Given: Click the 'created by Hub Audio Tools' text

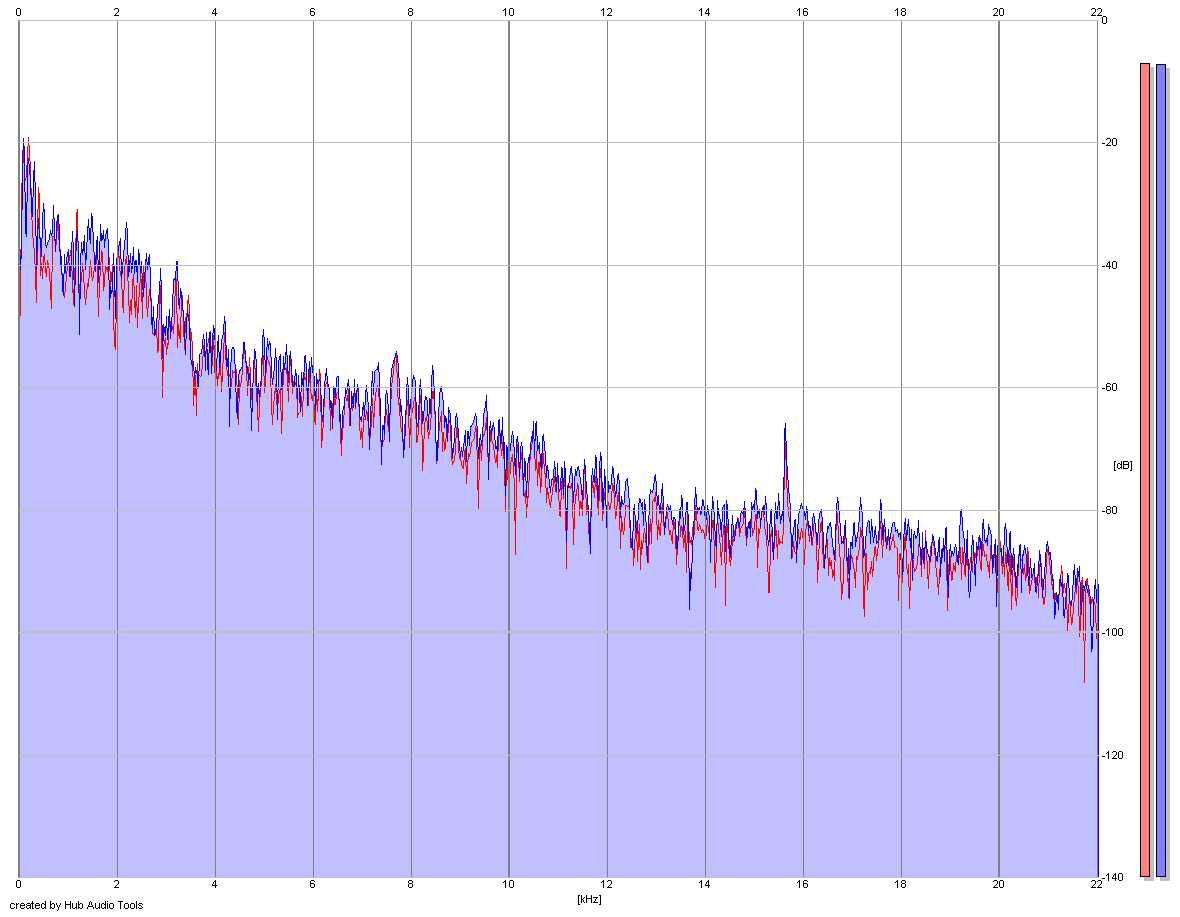Looking at the screenshot, I should [76, 905].
